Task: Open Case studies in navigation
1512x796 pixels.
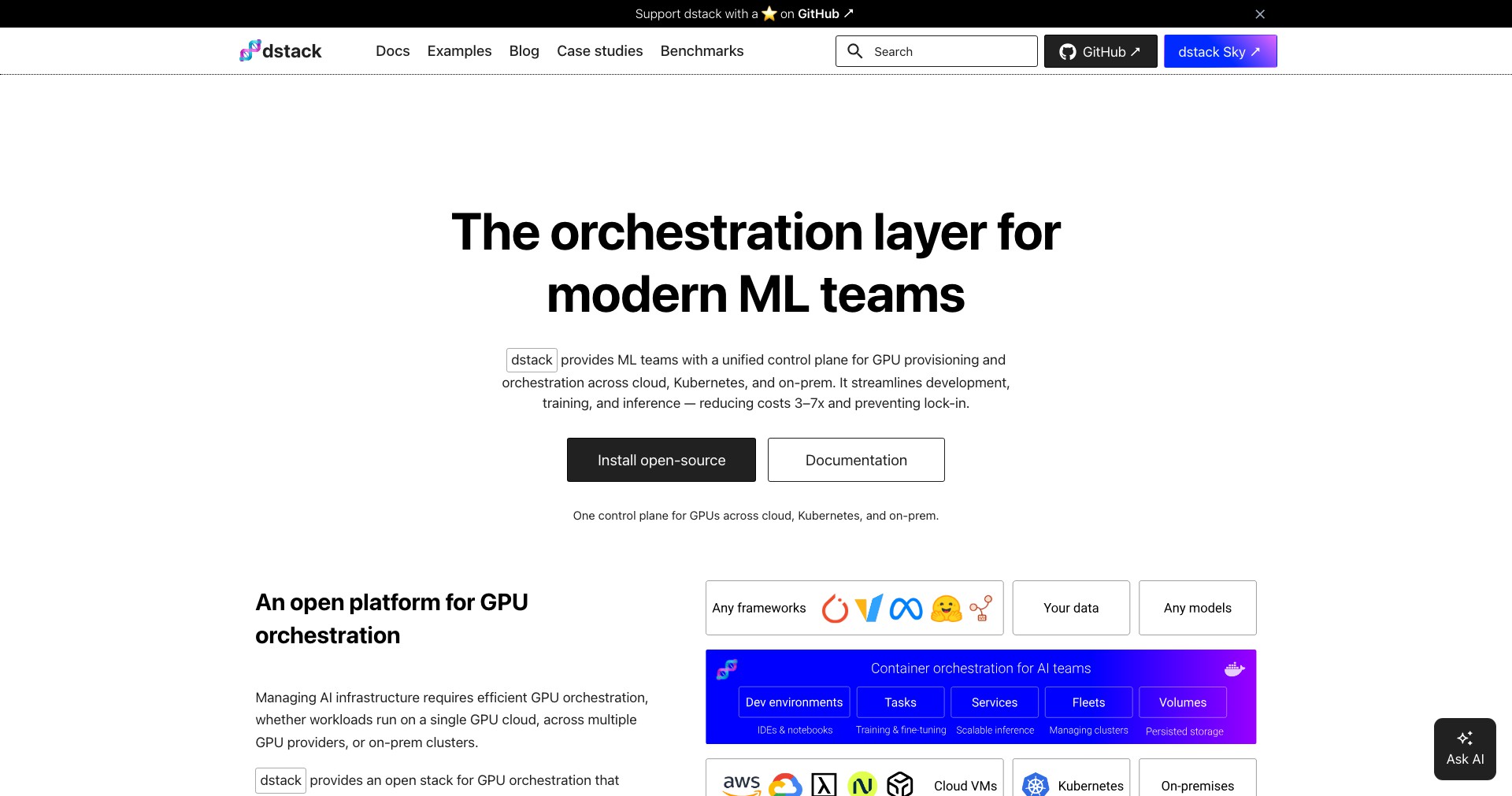Action: (600, 51)
